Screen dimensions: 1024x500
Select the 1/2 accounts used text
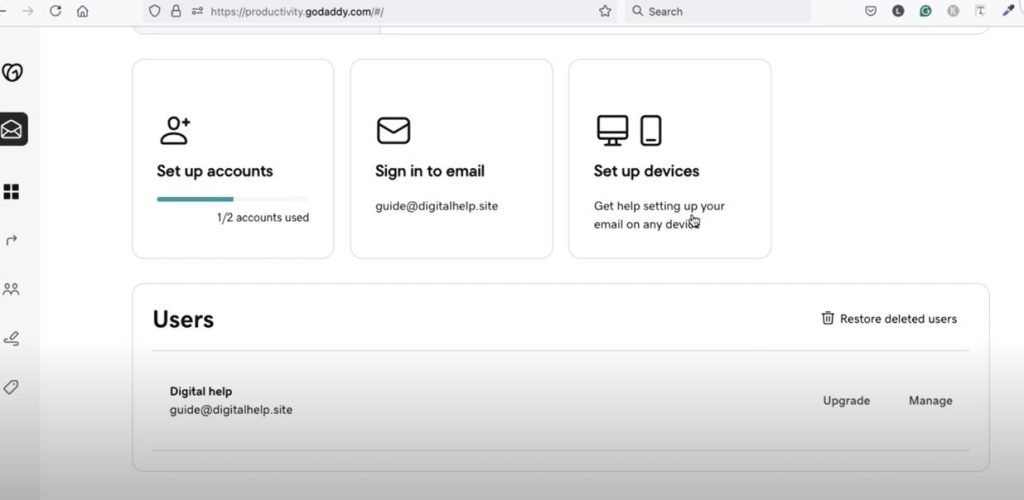pos(263,217)
